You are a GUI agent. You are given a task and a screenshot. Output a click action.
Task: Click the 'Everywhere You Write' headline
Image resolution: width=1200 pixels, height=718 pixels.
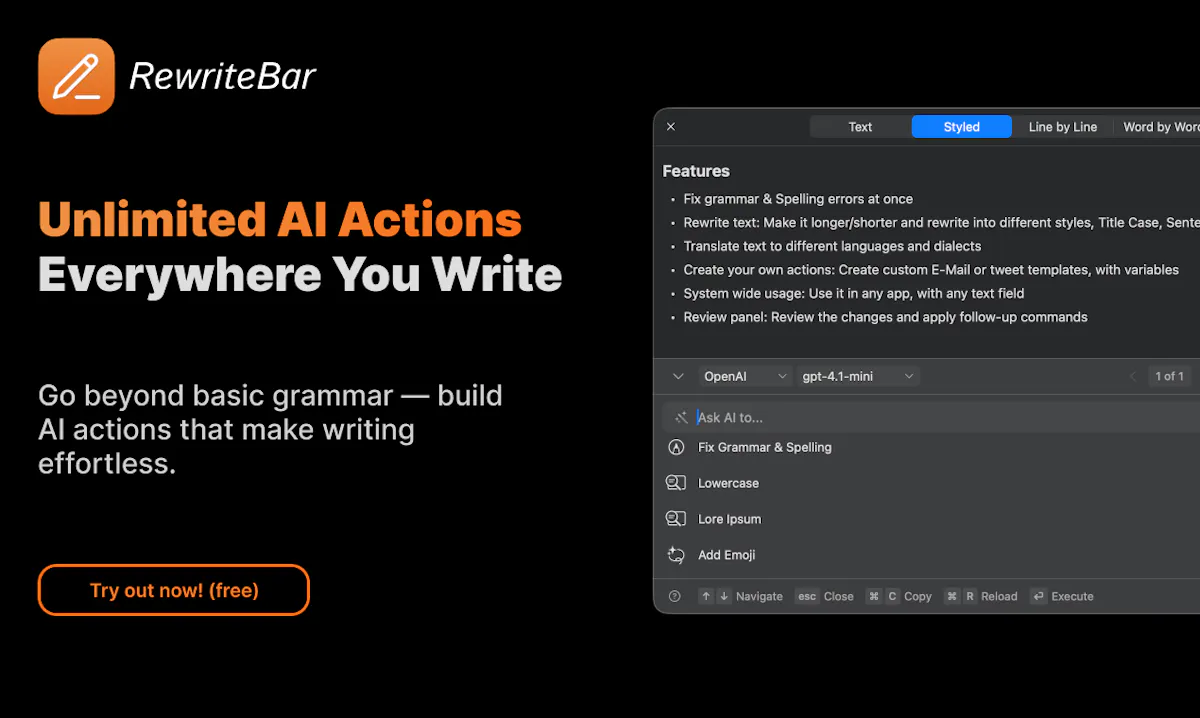tap(300, 274)
